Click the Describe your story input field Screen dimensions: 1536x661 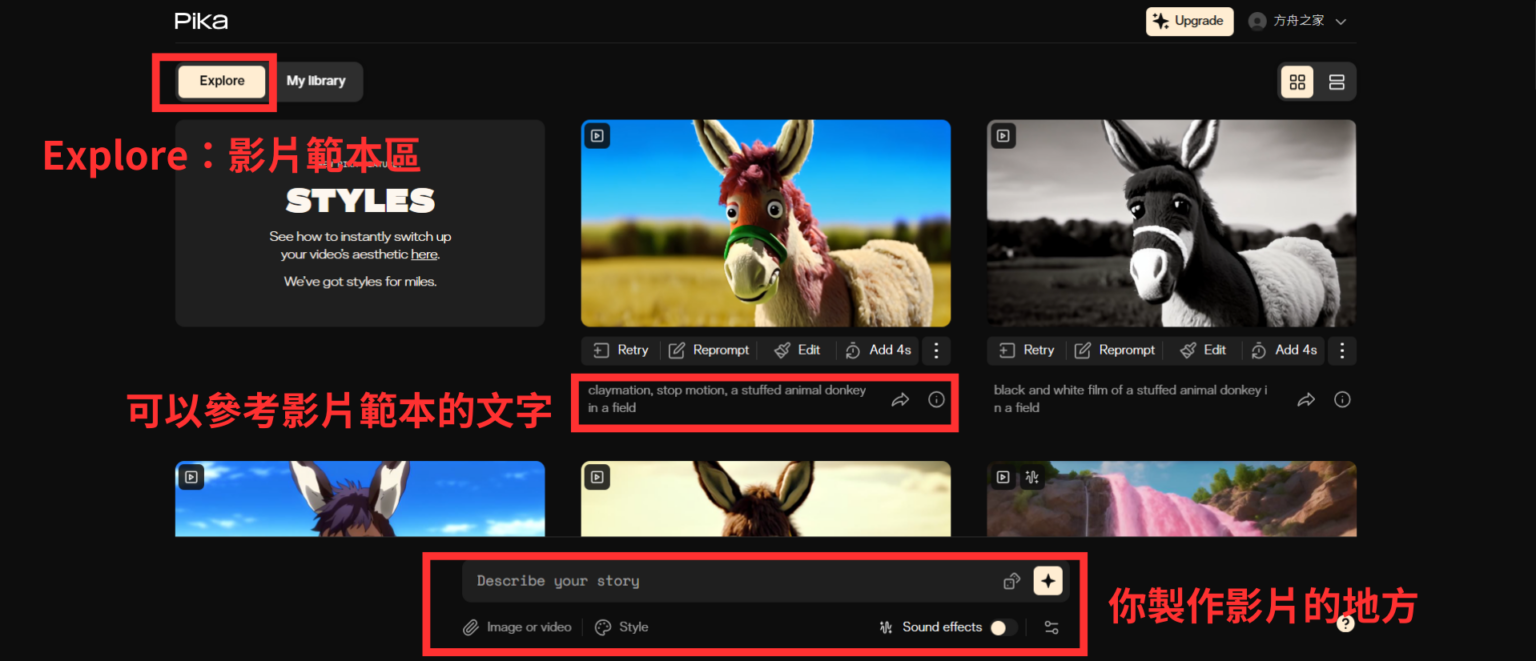[x=730, y=581]
